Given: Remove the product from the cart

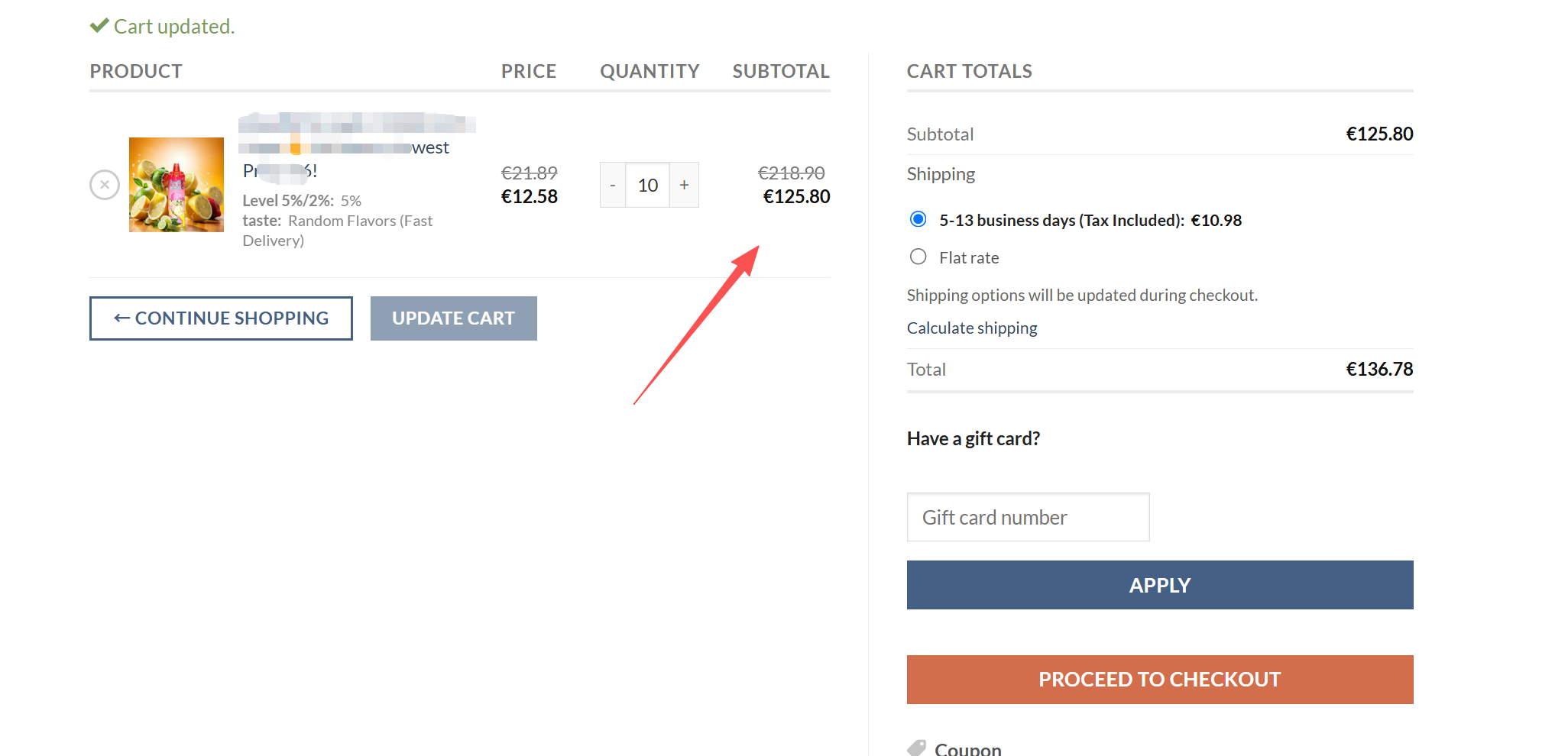Looking at the screenshot, I should click(x=105, y=184).
